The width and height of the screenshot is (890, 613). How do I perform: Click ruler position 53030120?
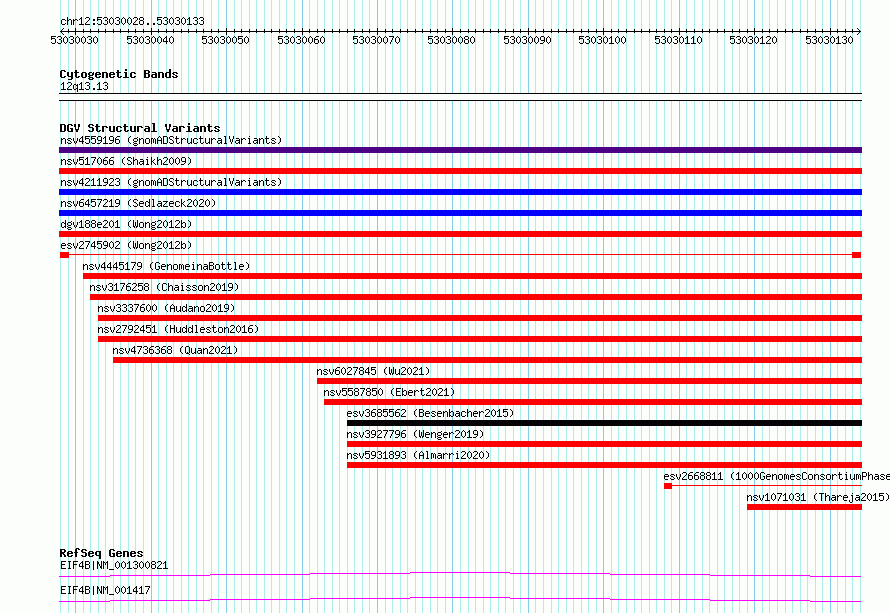753,40
